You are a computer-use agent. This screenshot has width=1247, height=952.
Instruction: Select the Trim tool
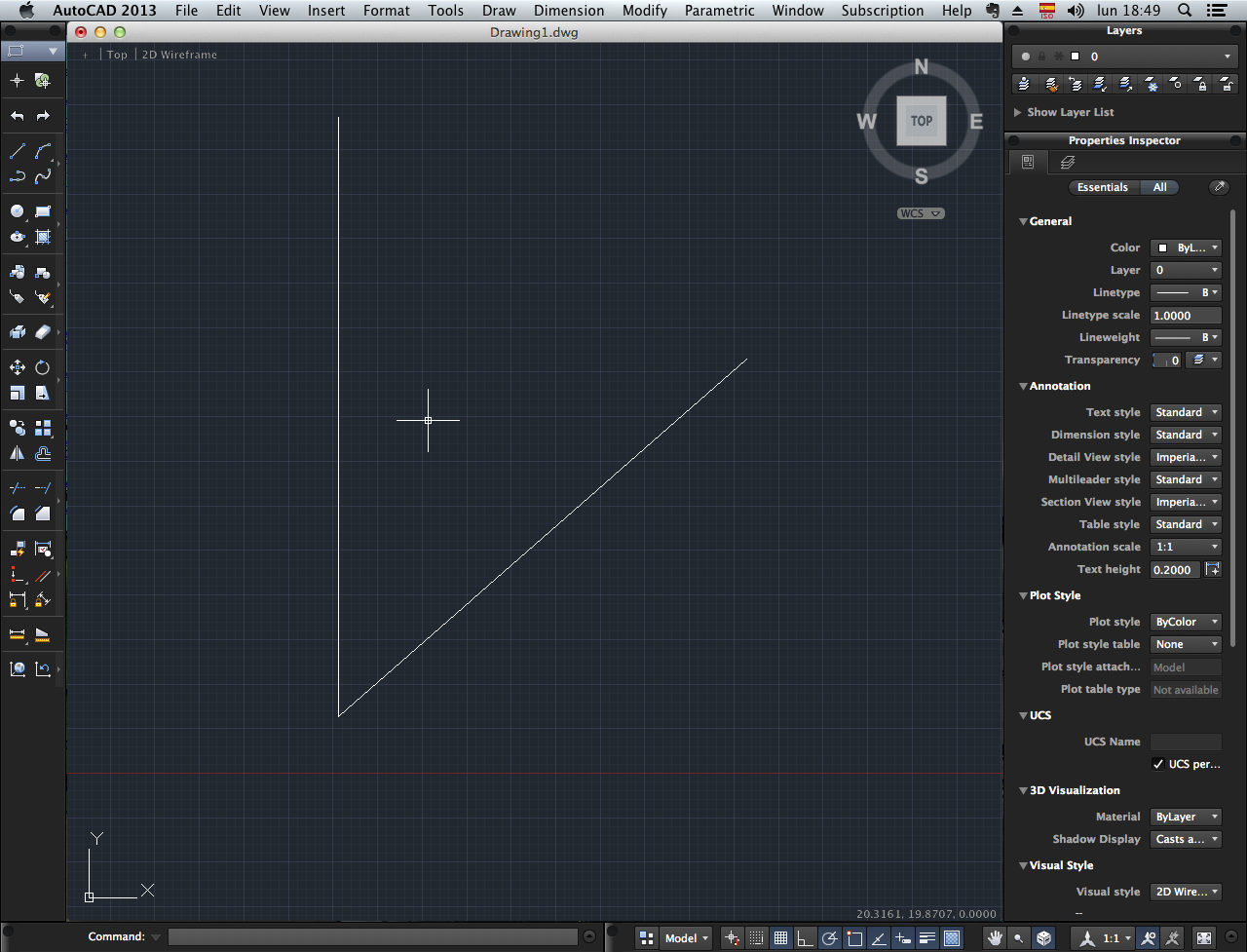(17, 487)
